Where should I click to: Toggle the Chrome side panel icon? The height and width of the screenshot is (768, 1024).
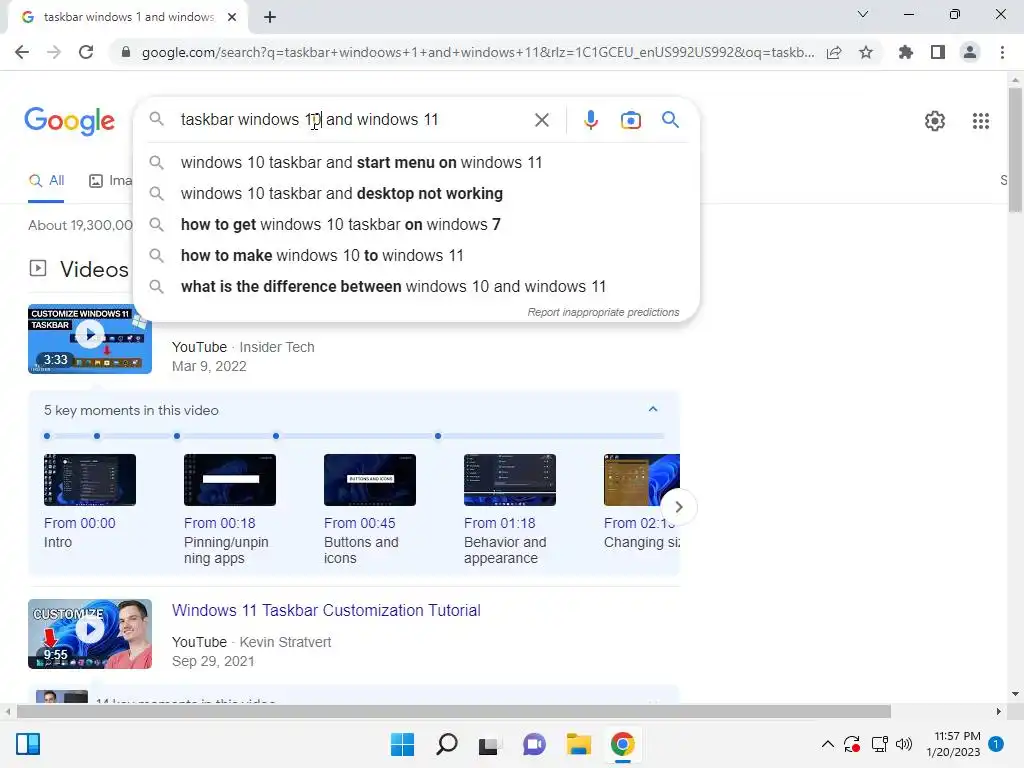tap(938, 52)
